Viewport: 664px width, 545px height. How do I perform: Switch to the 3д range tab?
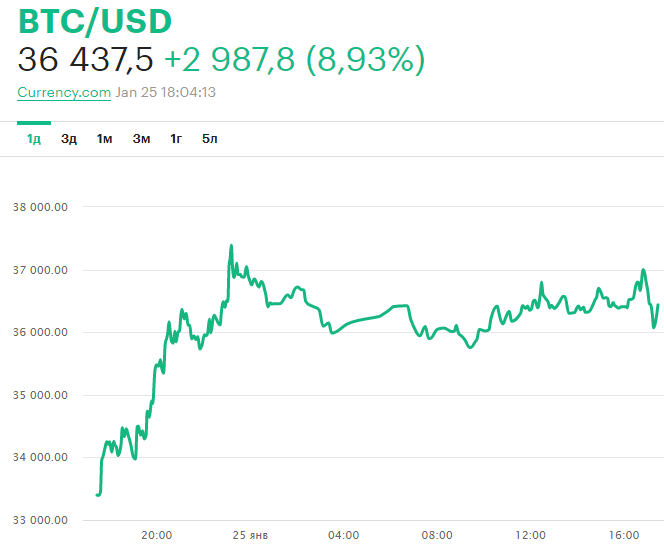[69, 138]
